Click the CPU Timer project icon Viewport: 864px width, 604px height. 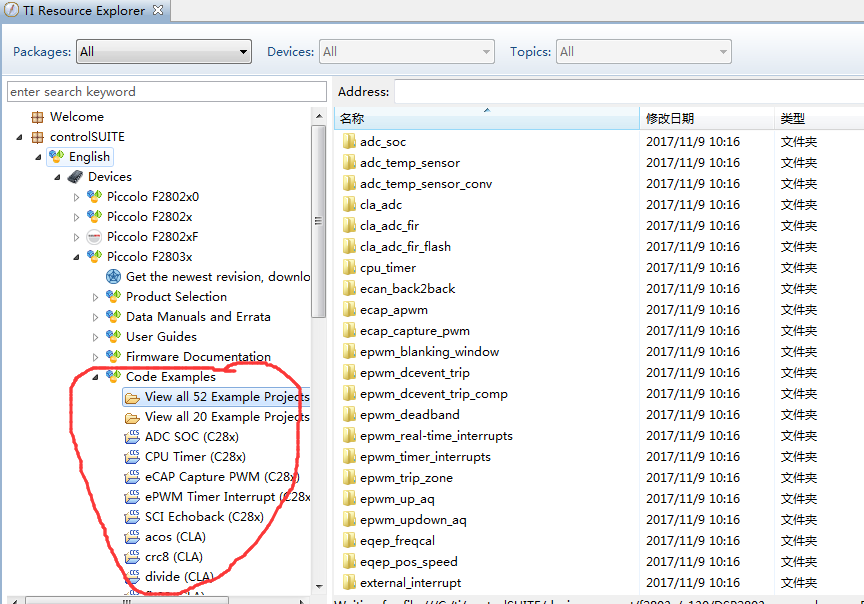coord(132,457)
